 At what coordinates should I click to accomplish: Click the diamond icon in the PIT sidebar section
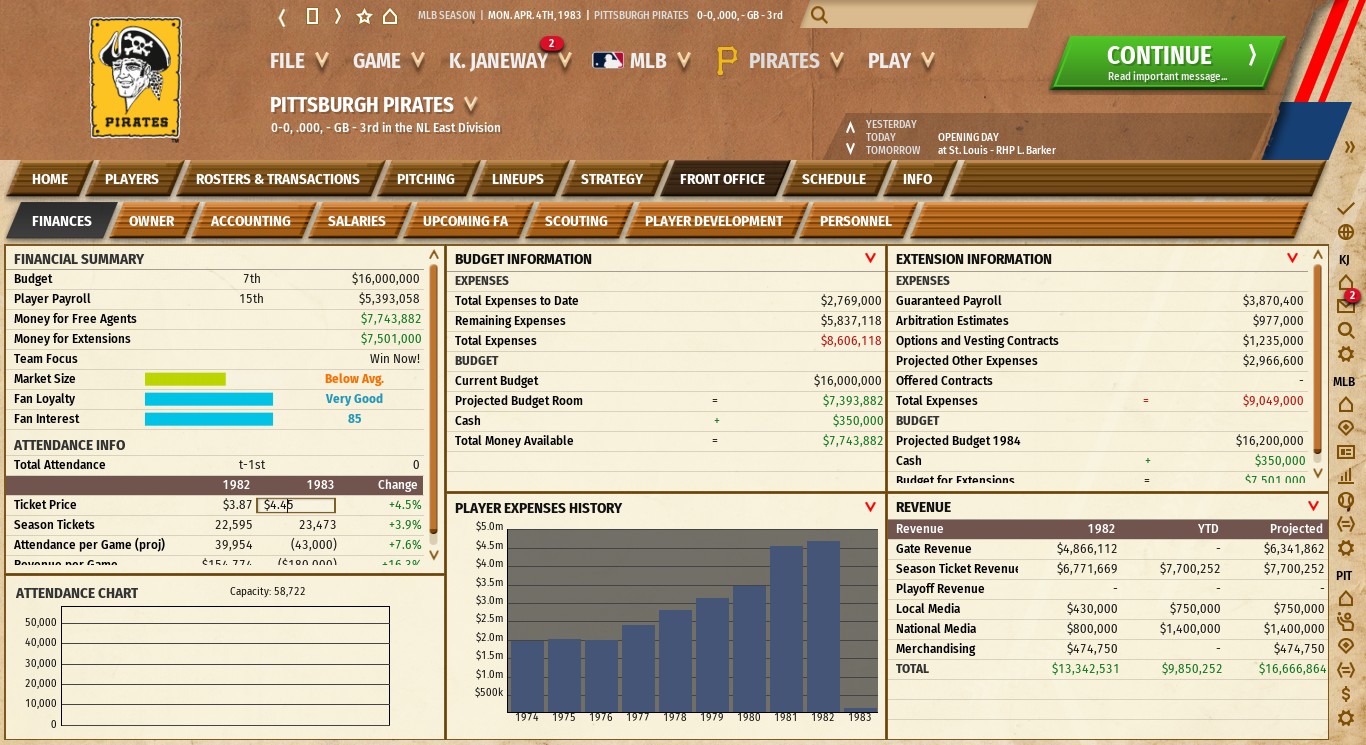(x=1345, y=646)
